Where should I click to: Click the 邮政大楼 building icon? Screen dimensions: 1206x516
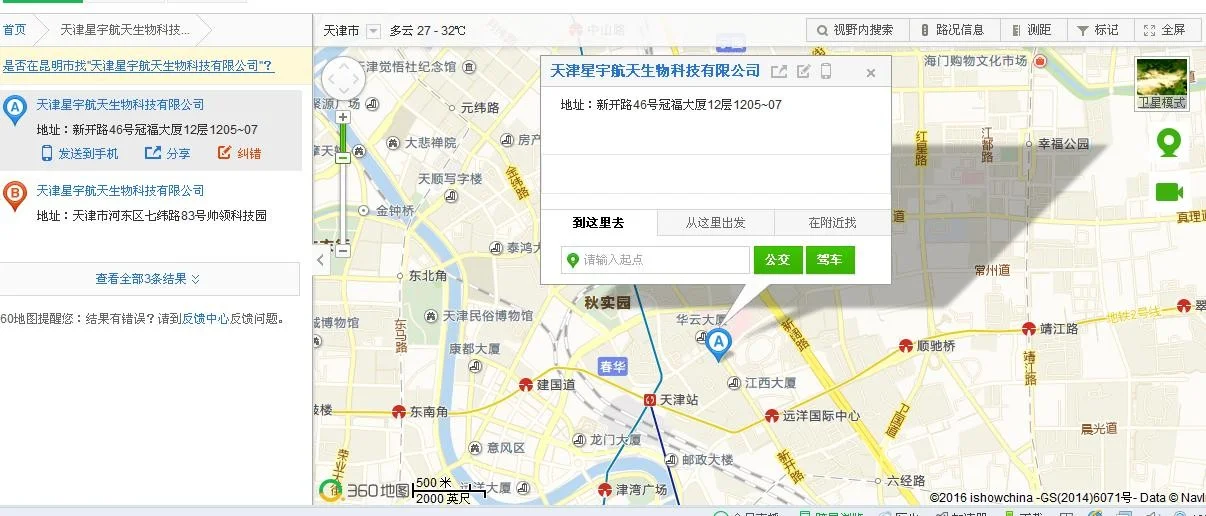coord(670,460)
